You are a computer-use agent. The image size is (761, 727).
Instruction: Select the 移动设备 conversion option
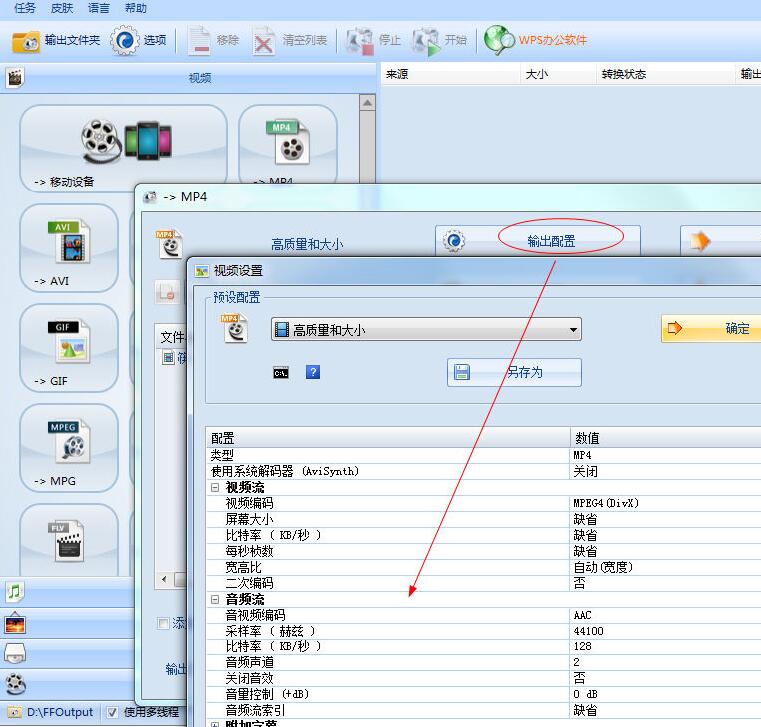pyautogui.click(x=123, y=149)
